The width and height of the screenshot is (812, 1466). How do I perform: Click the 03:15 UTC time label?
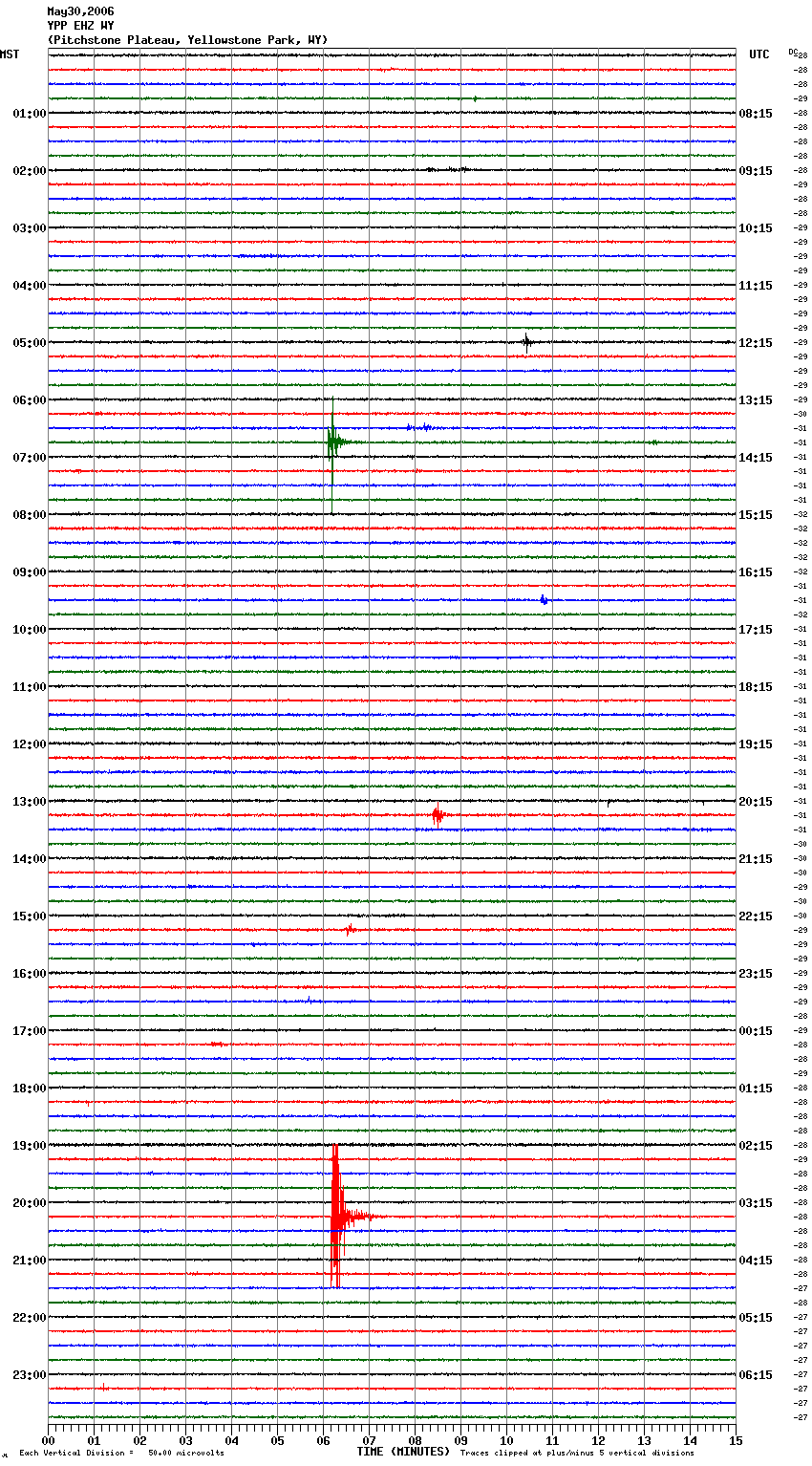pyautogui.click(x=756, y=1203)
